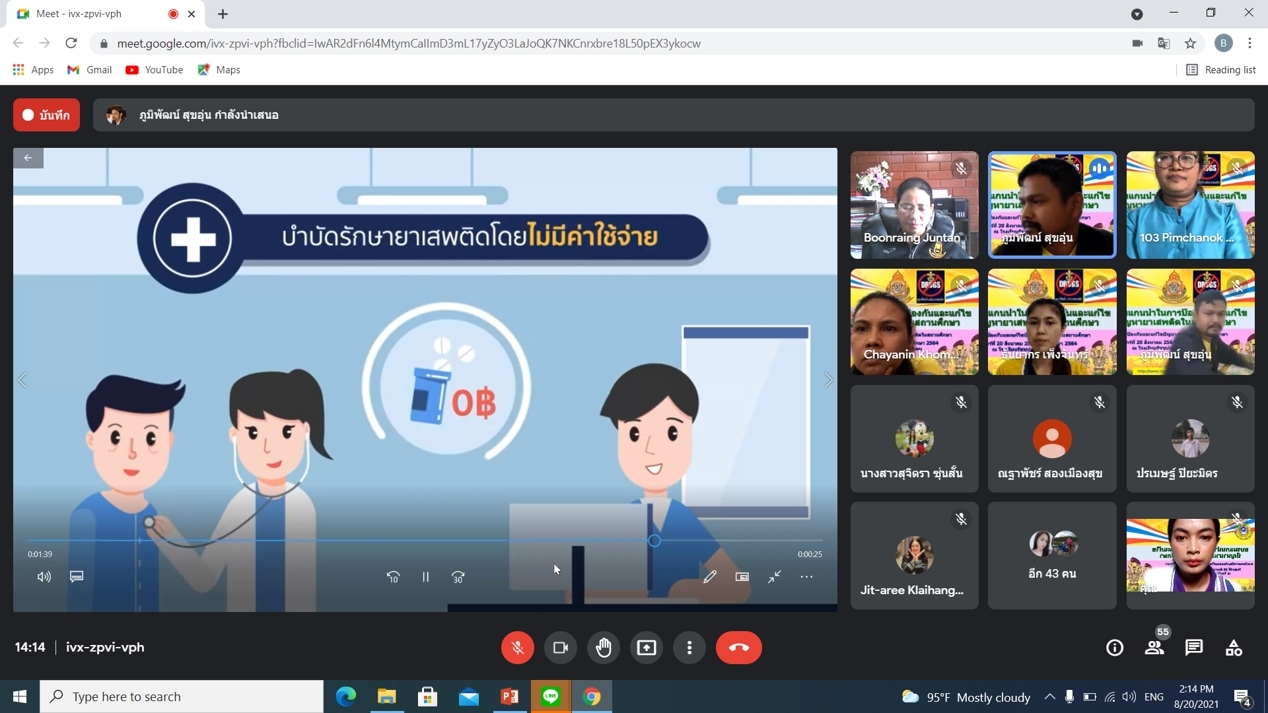
Task: Open meeting details info icon
Action: point(1114,648)
